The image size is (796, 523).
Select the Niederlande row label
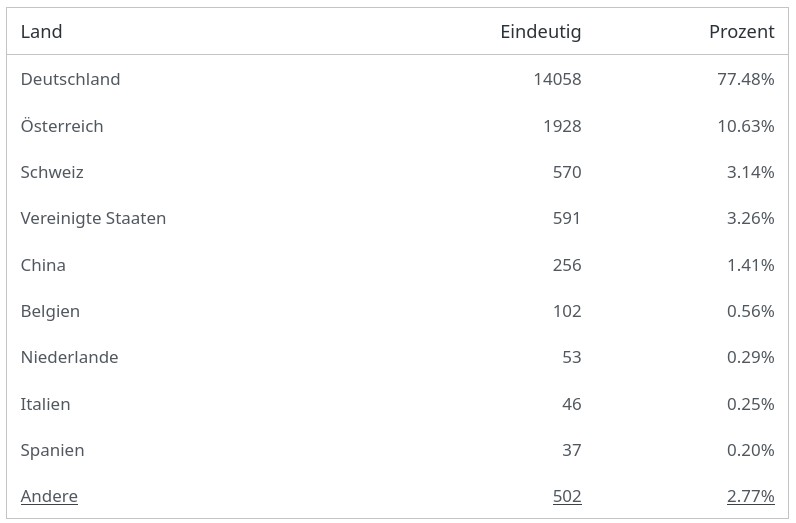[x=70, y=357]
